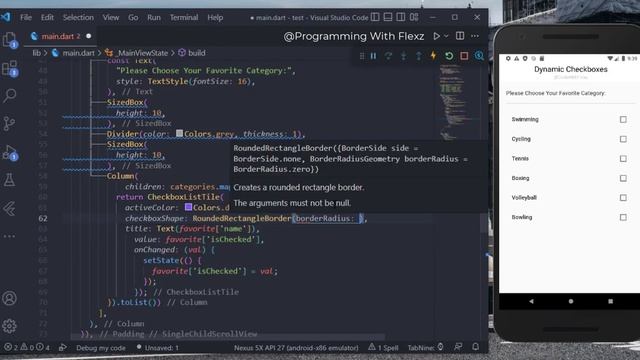Toggle bottom panel layout icon
Screen dimensions: 640x360
[x=388, y=17]
